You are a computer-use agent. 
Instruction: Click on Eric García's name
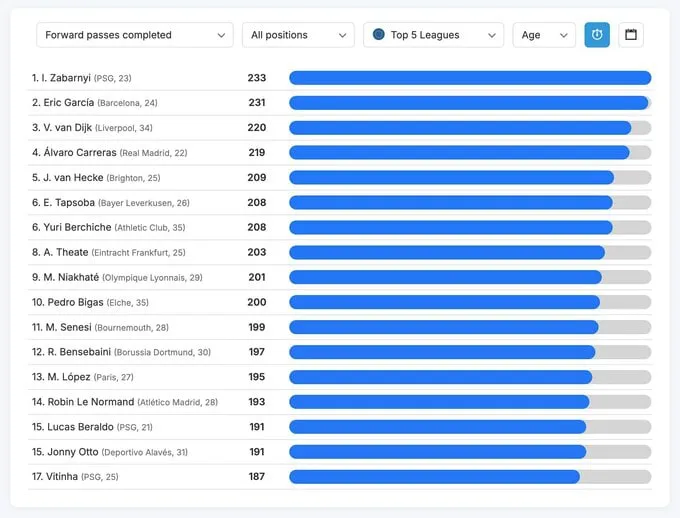pos(69,103)
